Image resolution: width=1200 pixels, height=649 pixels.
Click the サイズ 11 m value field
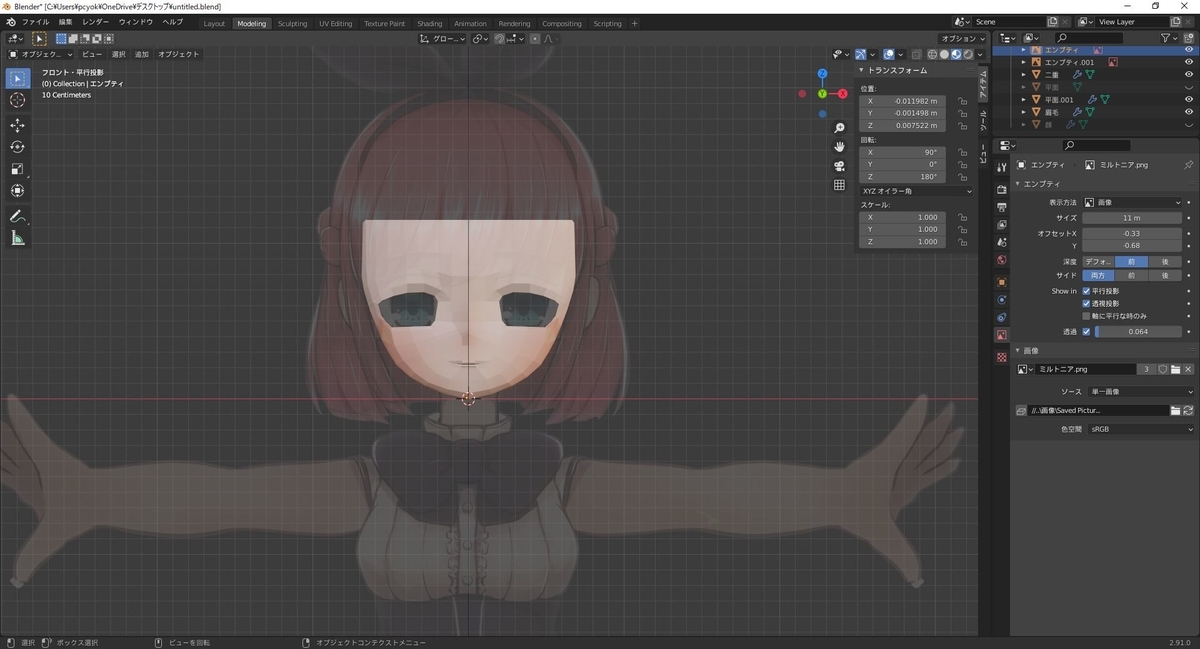click(1133, 217)
